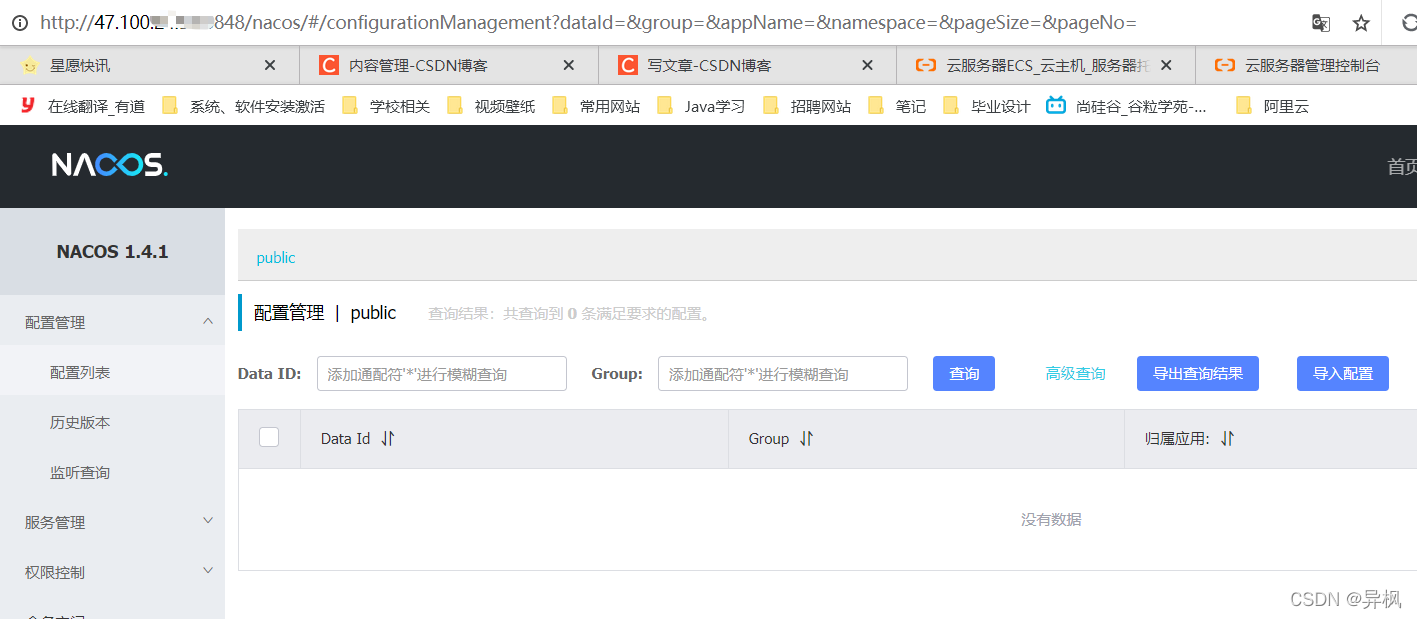The image size is (1417, 619).
Task: Sort table by Data Id column
Action: point(388,438)
